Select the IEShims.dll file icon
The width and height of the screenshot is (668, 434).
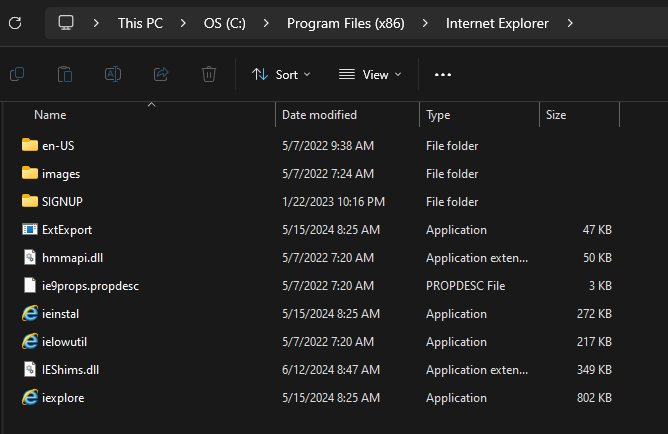tap(30, 369)
